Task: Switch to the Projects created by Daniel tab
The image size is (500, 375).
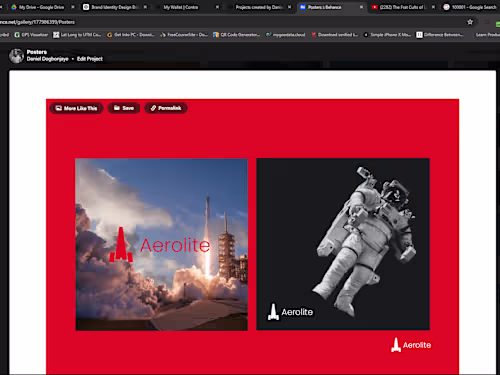Action: click(x=259, y=7)
